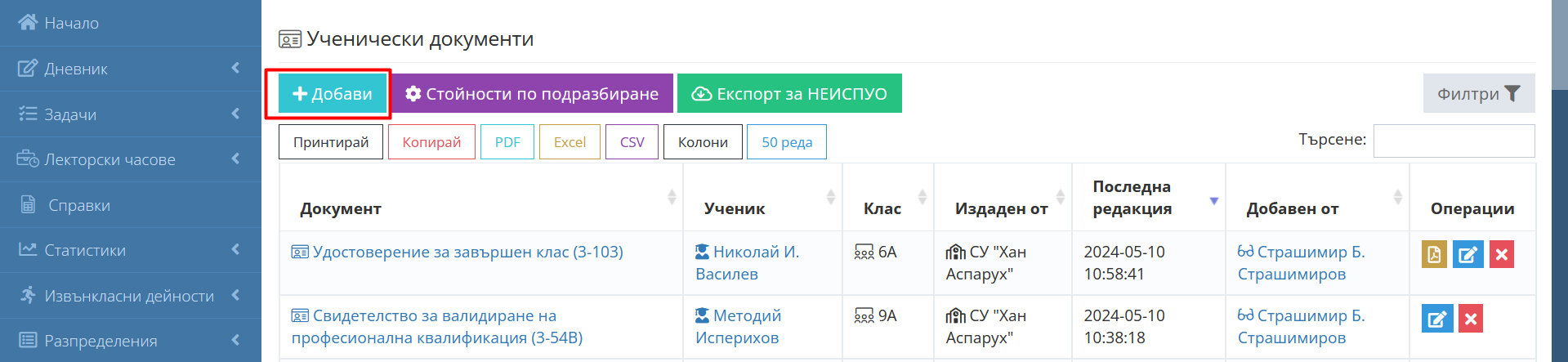Click PDF icon in first row operations
The height and width of the screenshot is (362, 1568).
1434,254
